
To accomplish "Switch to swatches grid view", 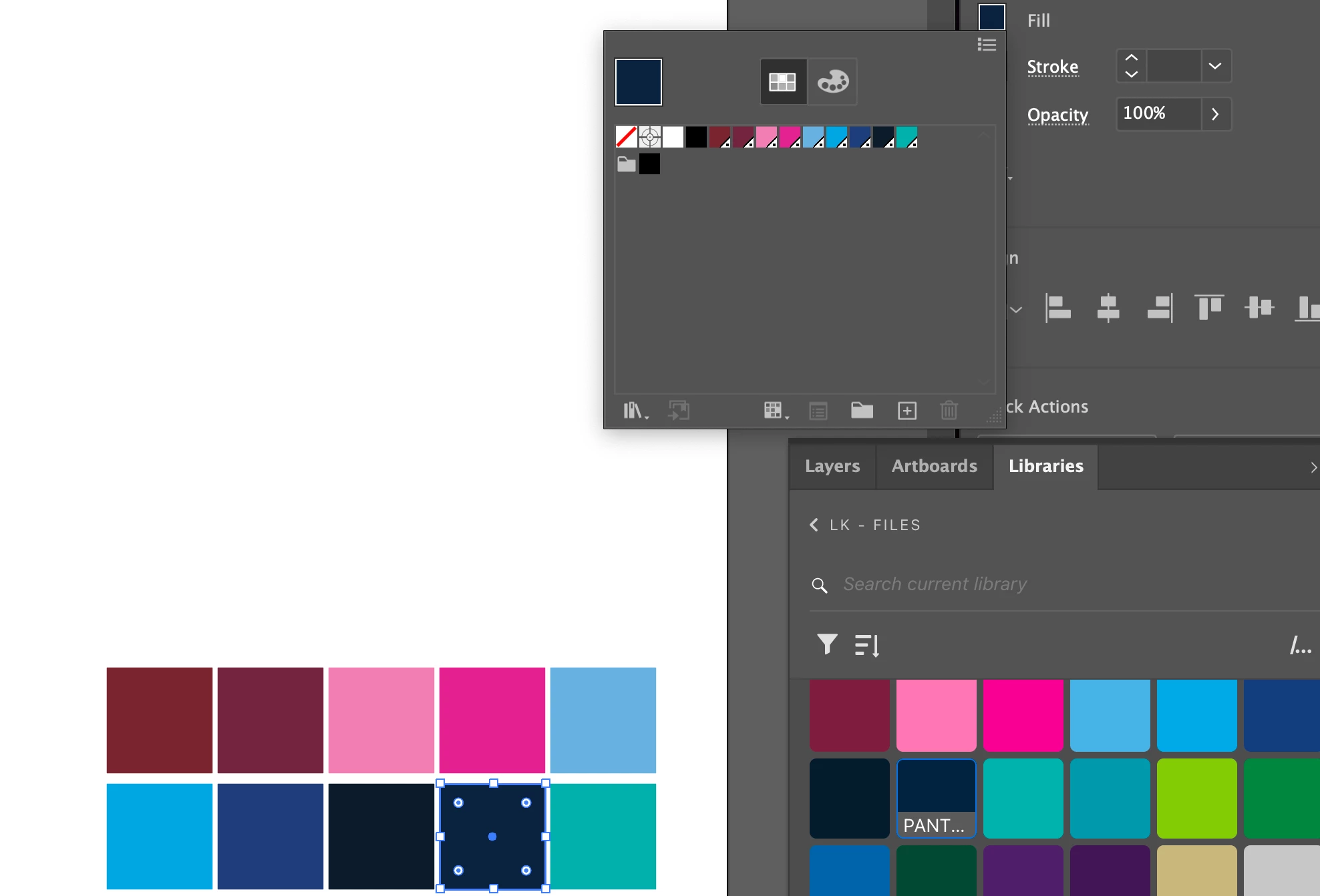I will pyautogui.click(x=783, y=81).
